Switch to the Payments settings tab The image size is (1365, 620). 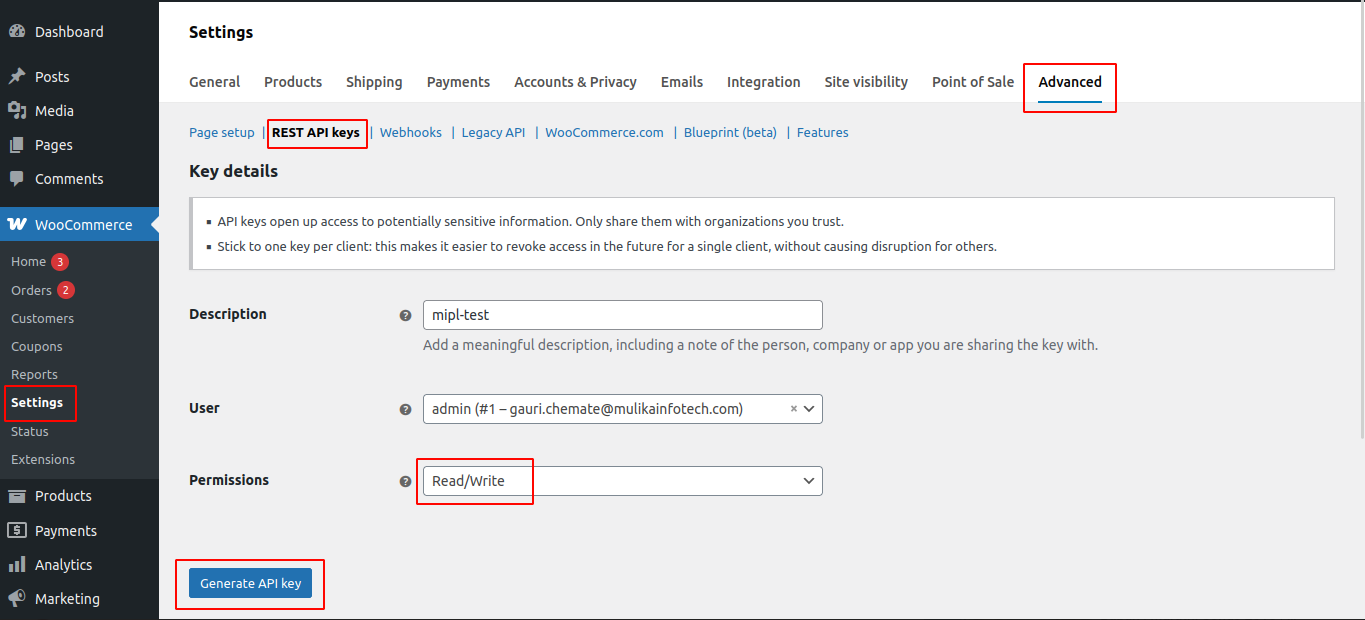(458, 82)
